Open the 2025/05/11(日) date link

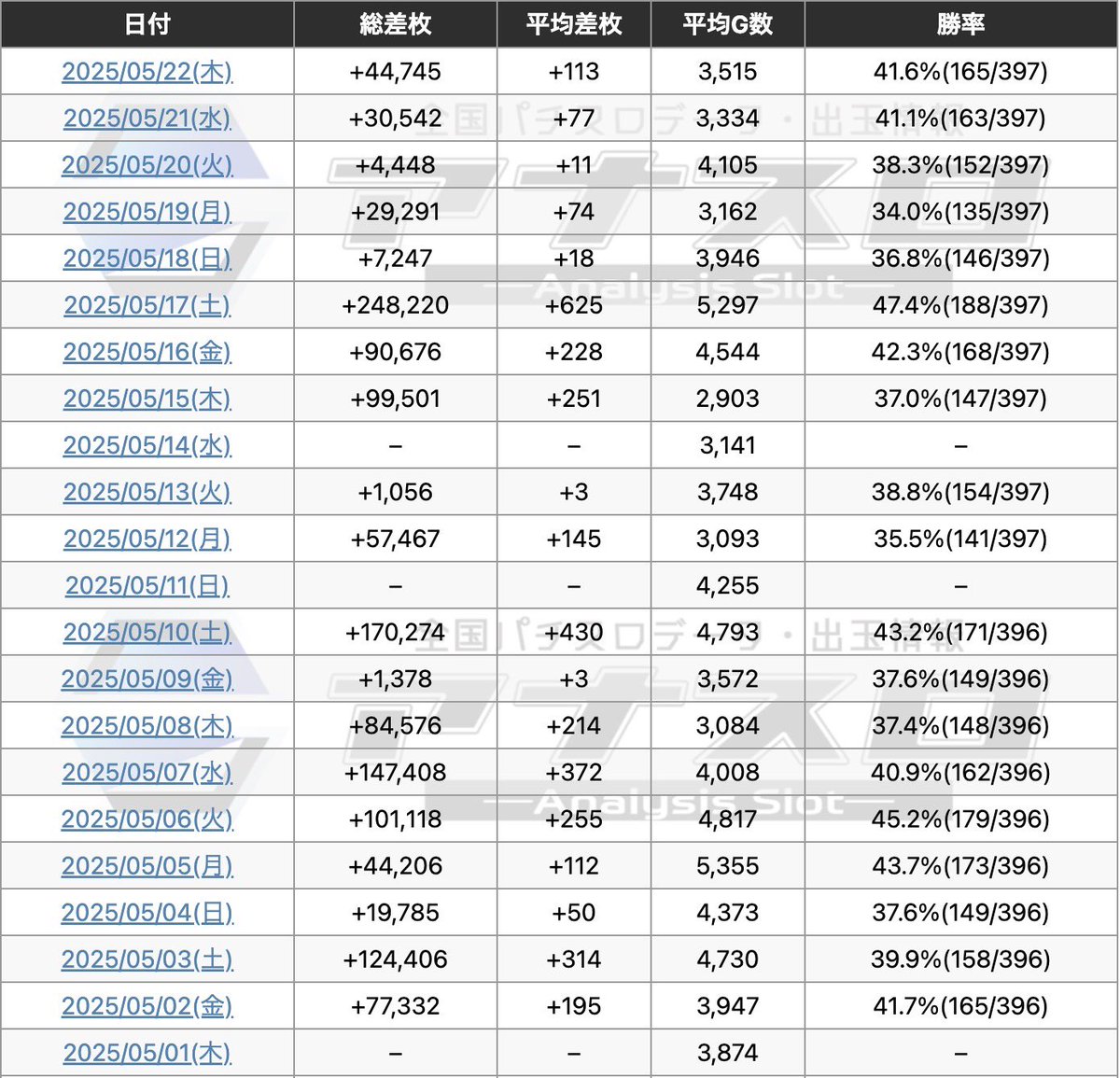(x=147, y=585)
